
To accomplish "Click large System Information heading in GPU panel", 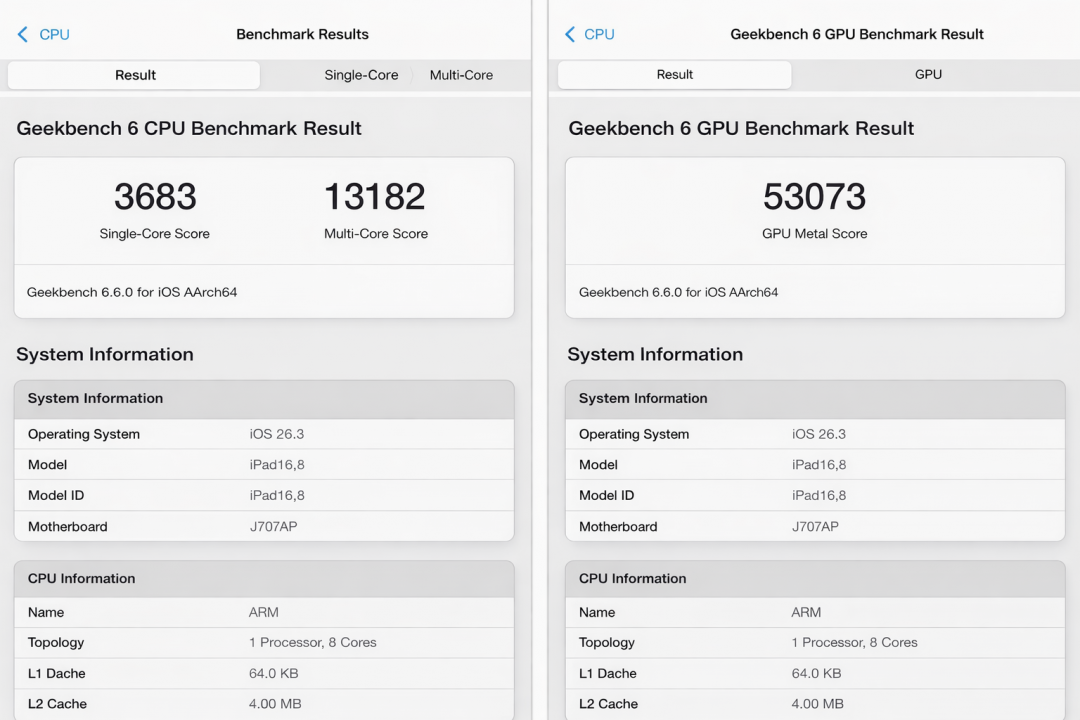I will click(655, 354).
